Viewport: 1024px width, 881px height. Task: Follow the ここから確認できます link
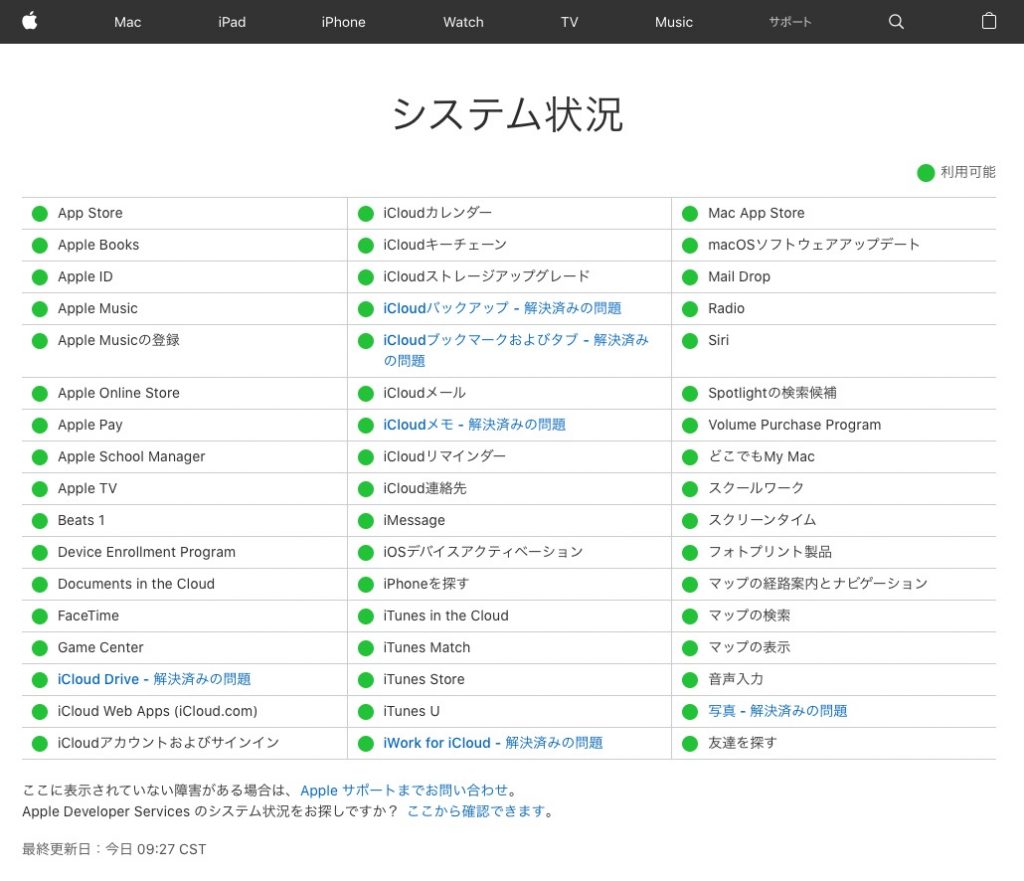pyautogui.click(x=477, y=811)
